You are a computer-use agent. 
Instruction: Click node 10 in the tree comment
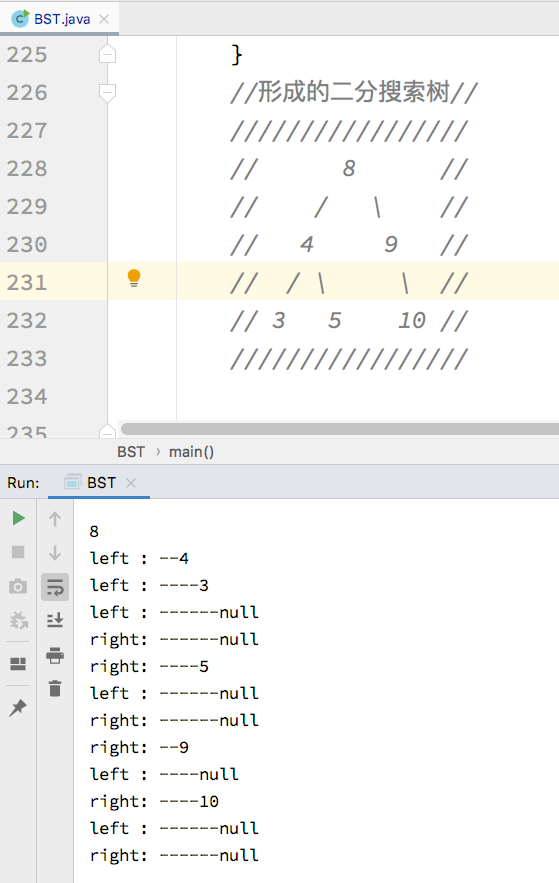tap(412, 320)
